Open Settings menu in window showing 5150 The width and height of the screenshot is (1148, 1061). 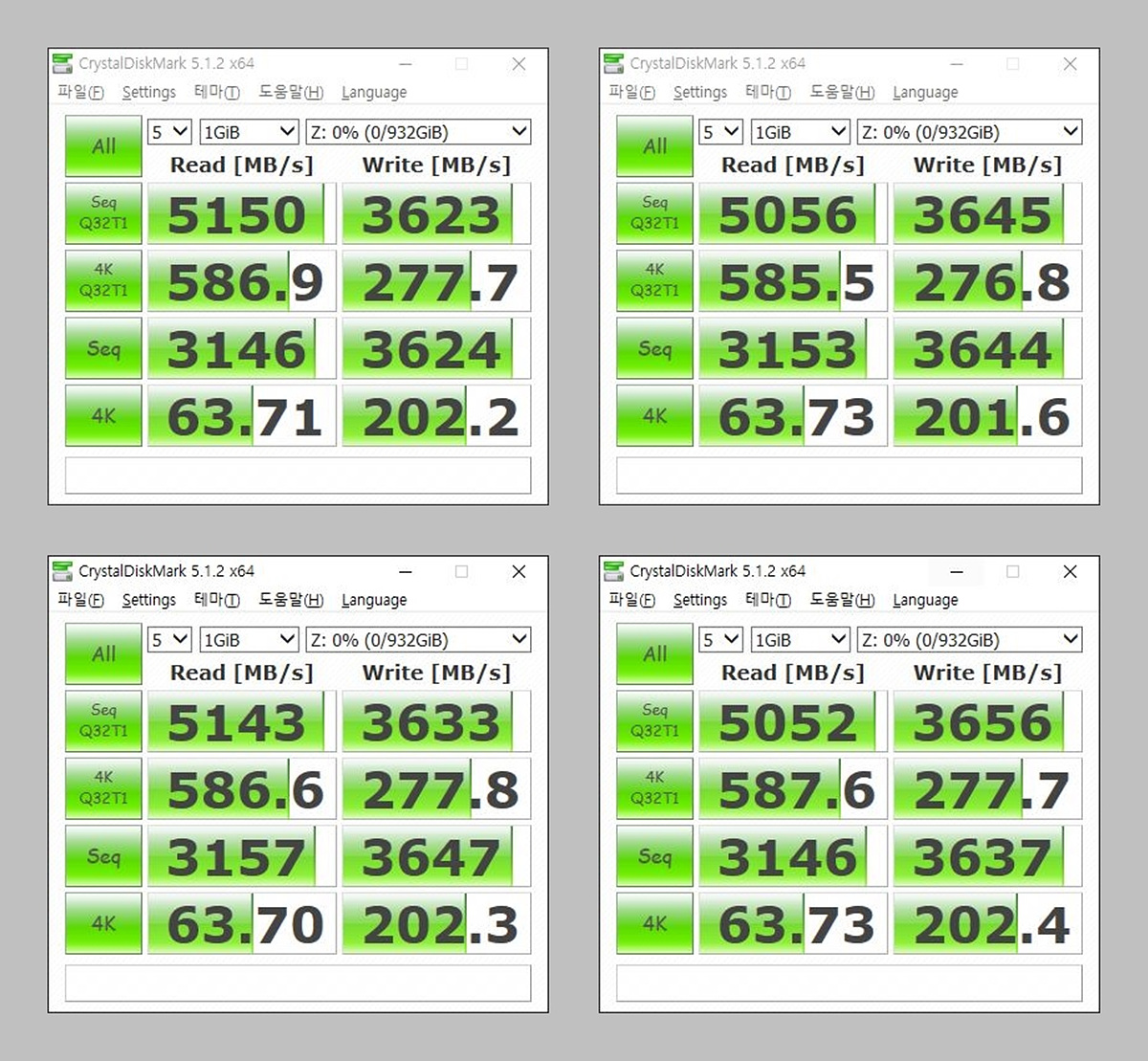click(x=149, y=92)
